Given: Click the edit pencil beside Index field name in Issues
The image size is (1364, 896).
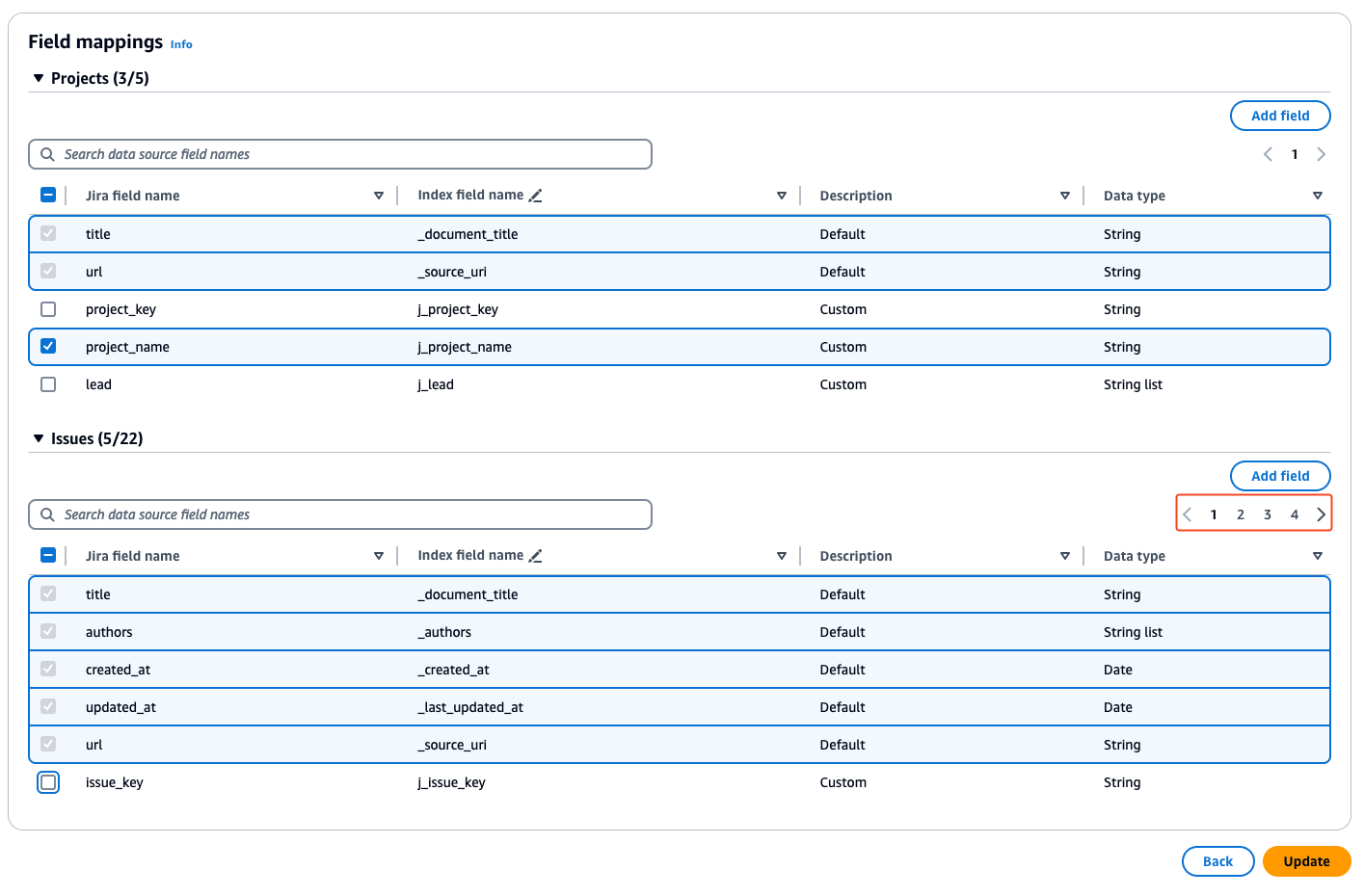Looking at the screenshot, I should (537, 556).
